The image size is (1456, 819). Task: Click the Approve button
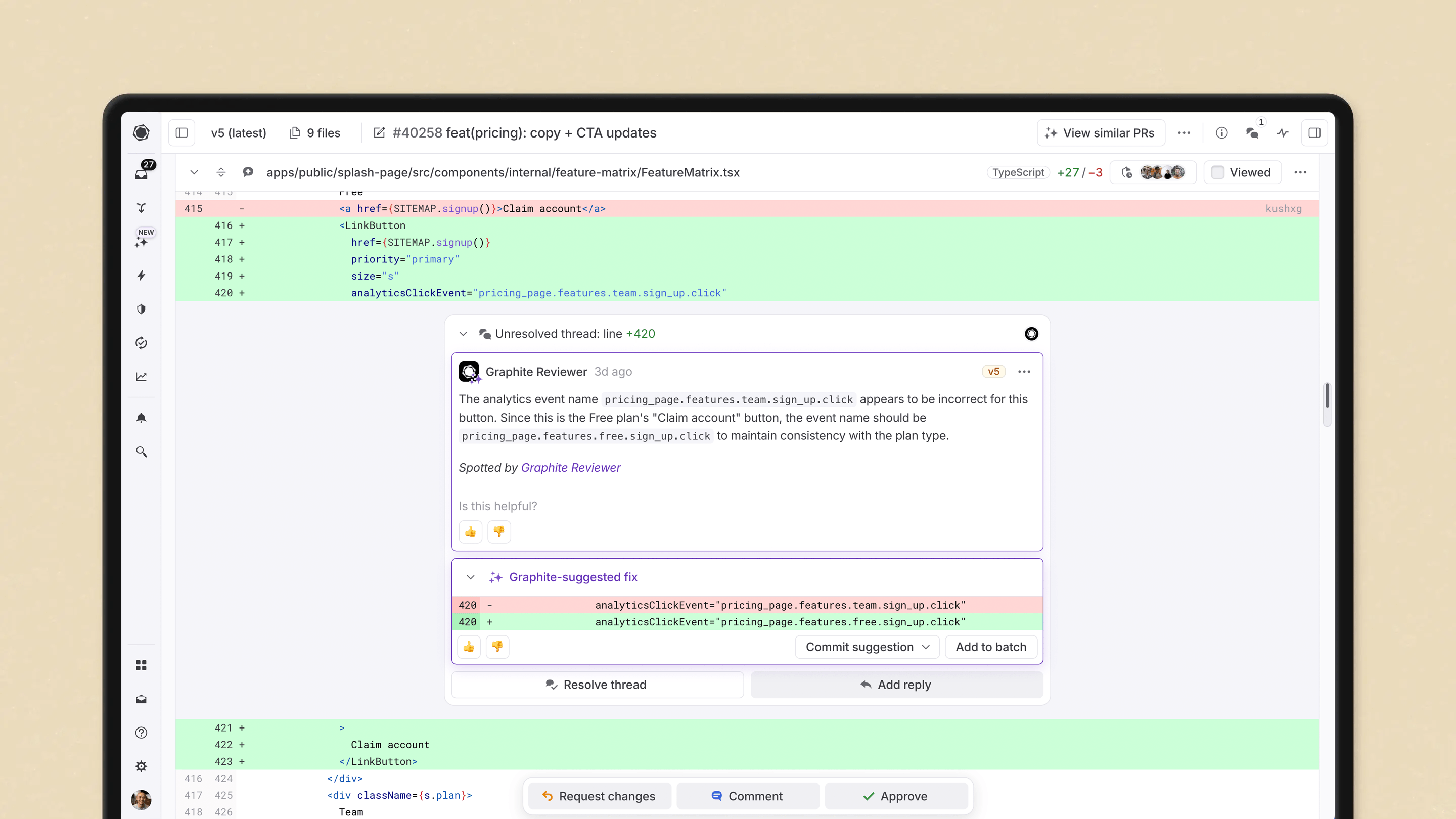click(x=895, y=796)
